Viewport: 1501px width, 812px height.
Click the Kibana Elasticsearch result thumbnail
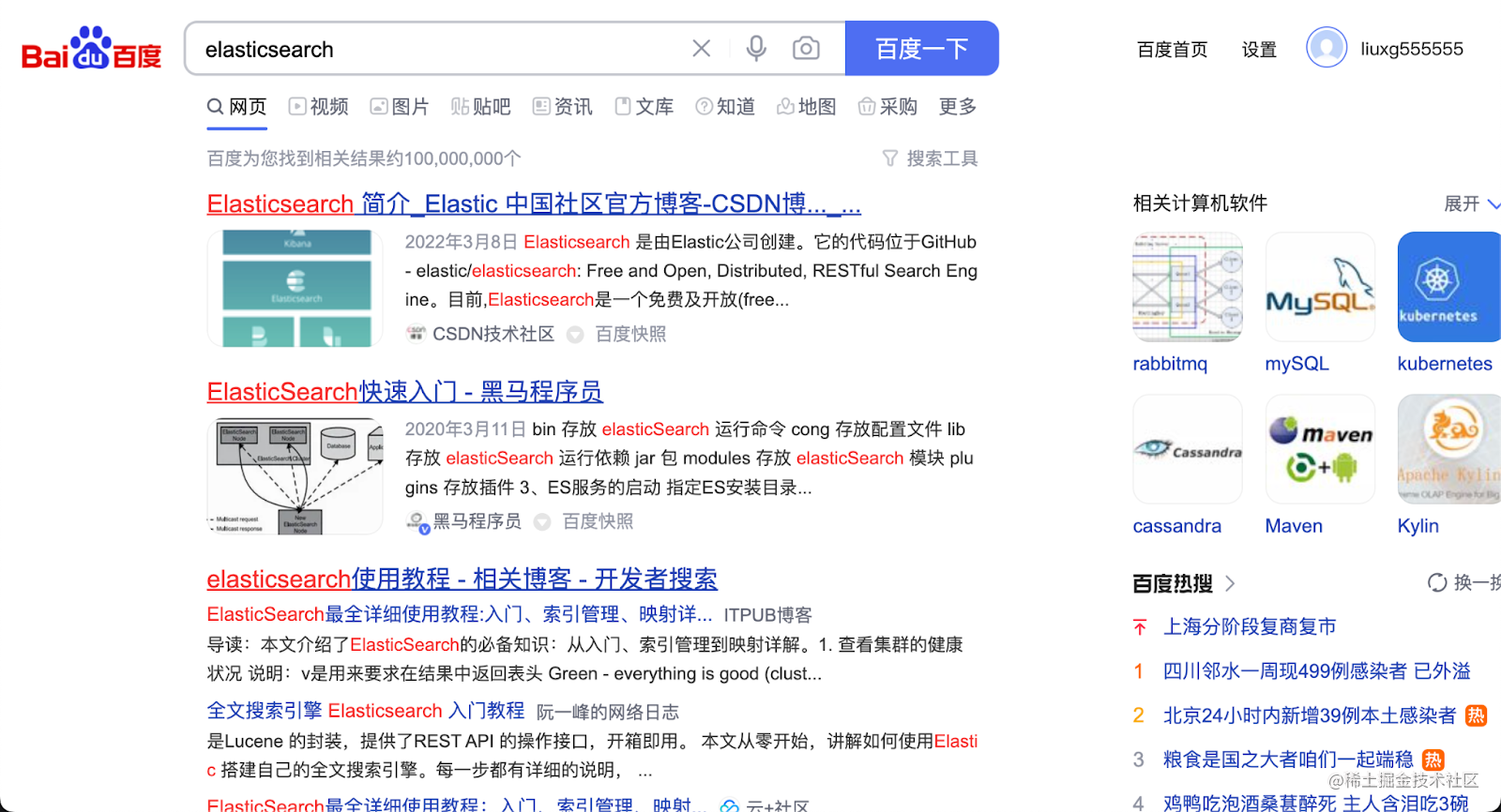[x=295, y=289]
